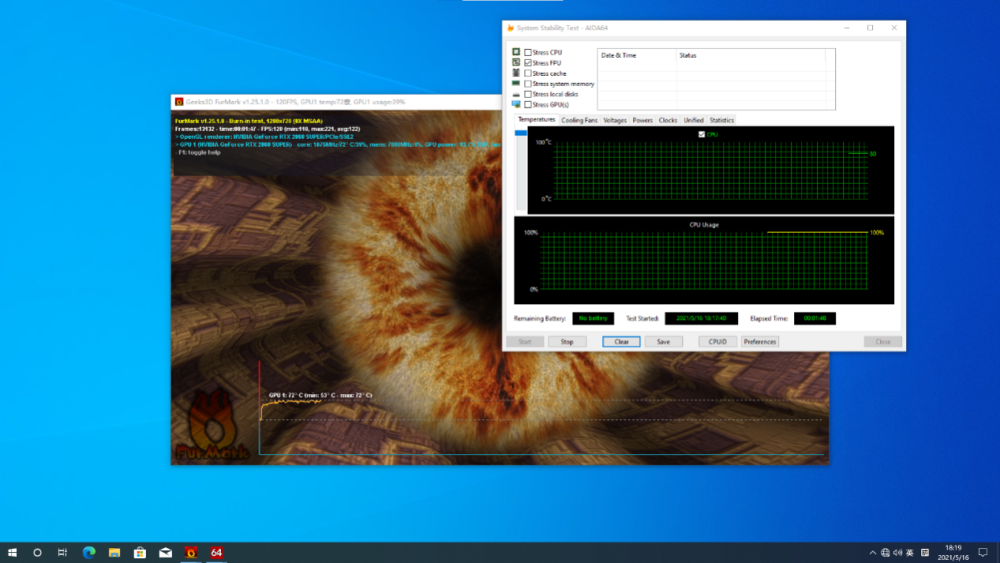Click the Status column header
1000x563 pixels.
coord(751,55)
